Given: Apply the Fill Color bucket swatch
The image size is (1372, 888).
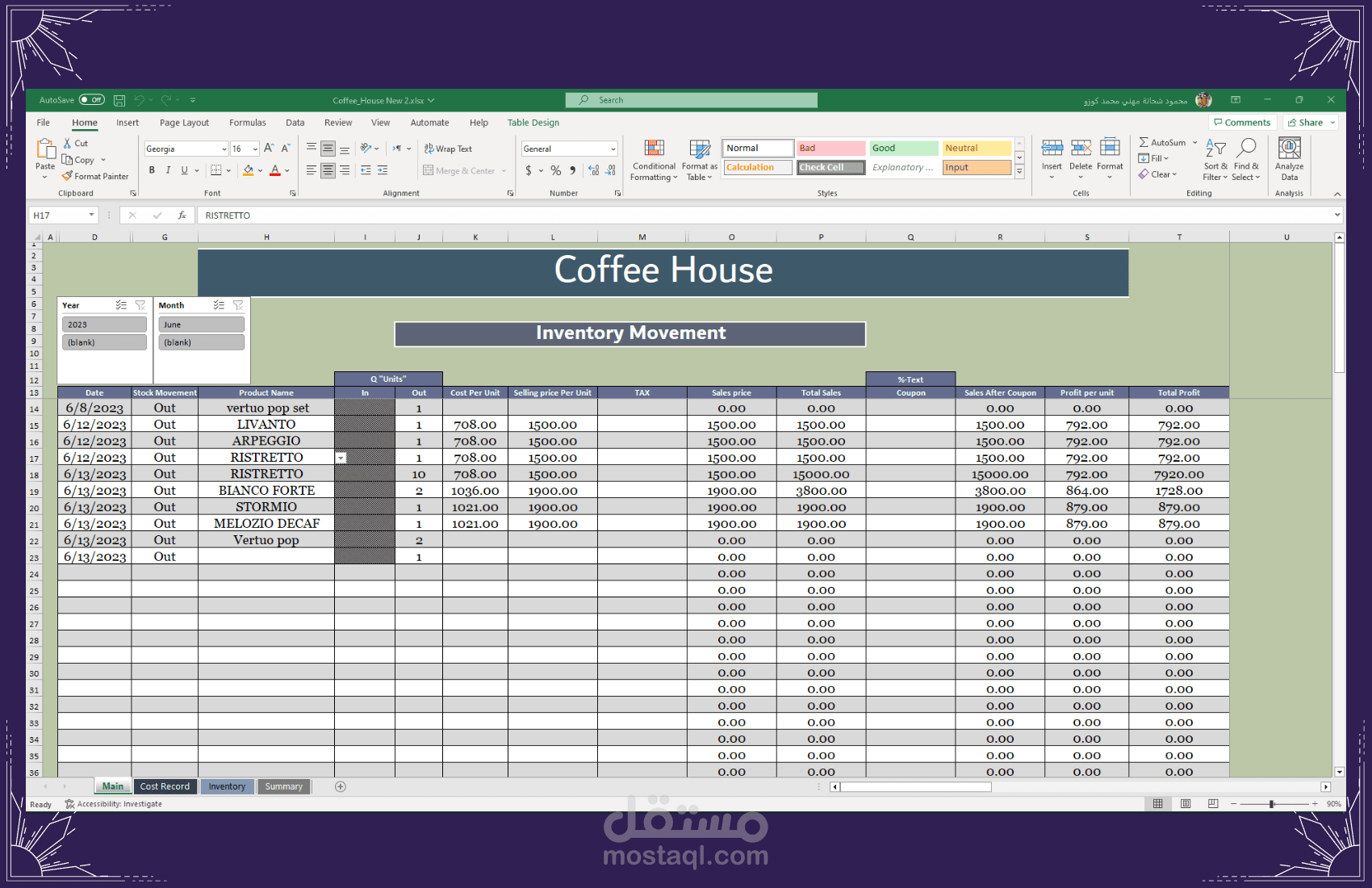Looking at the screenshot, I should coord(249,170).
